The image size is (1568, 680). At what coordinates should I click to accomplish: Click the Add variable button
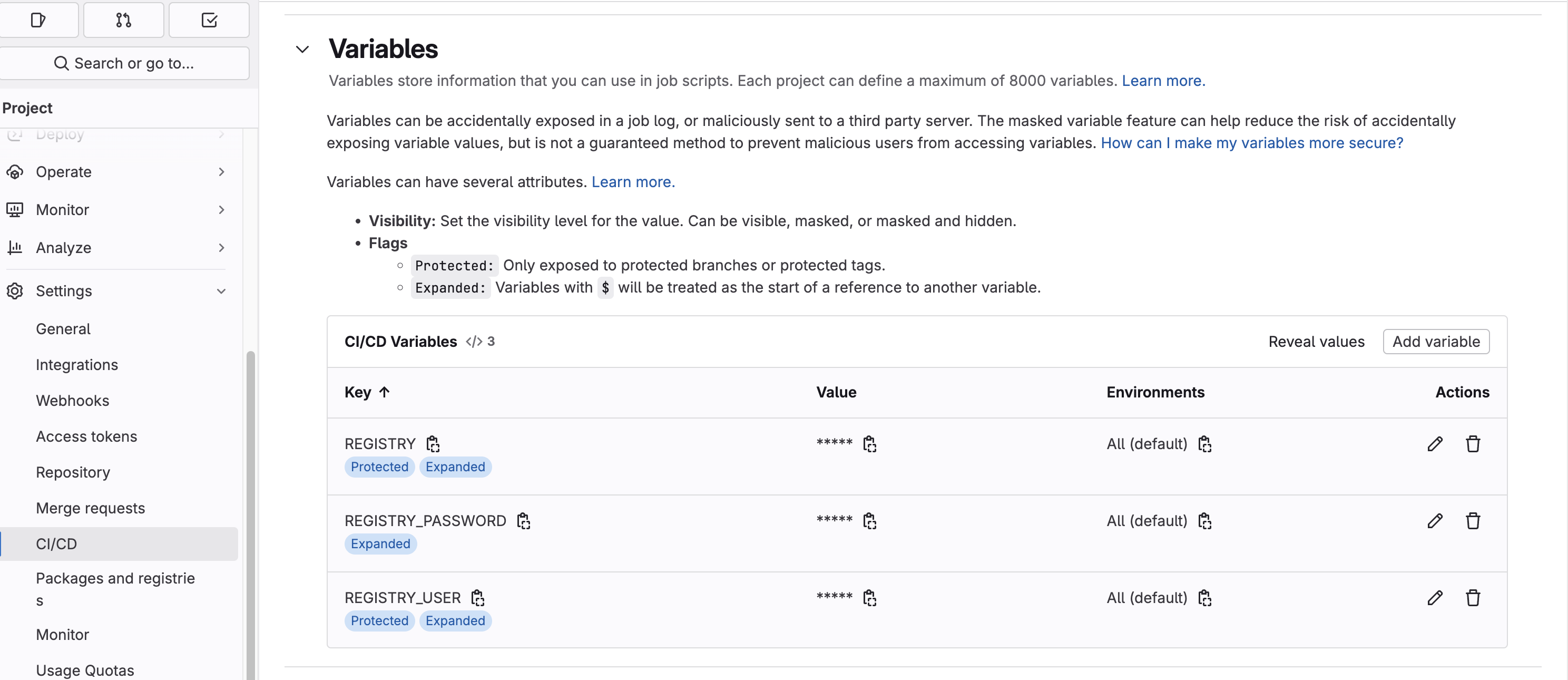(1435, 342)
